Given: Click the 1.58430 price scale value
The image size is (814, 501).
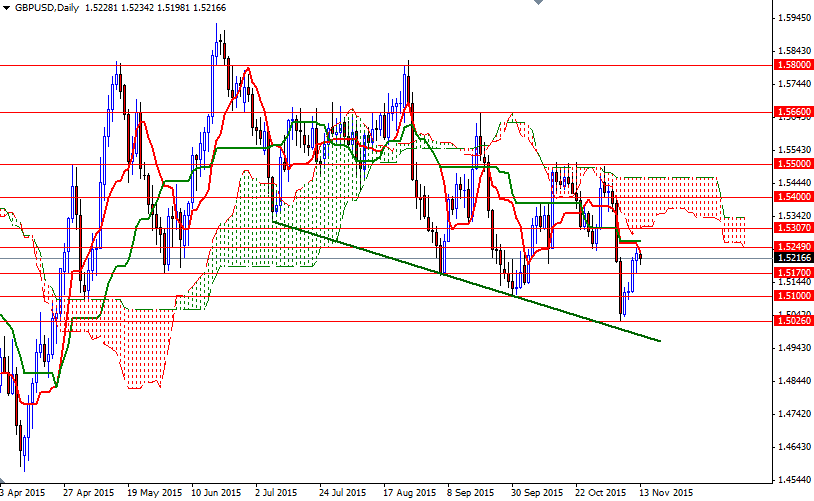Looking at the screenshot, I should 794,51.
